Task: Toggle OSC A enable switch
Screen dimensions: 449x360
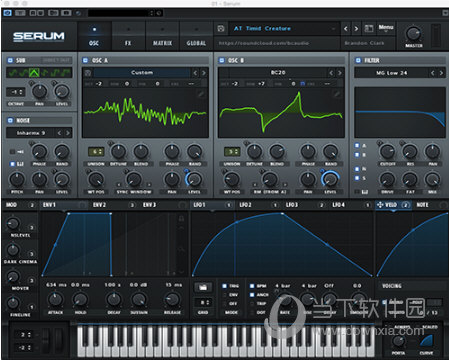Action: [85, 60]
